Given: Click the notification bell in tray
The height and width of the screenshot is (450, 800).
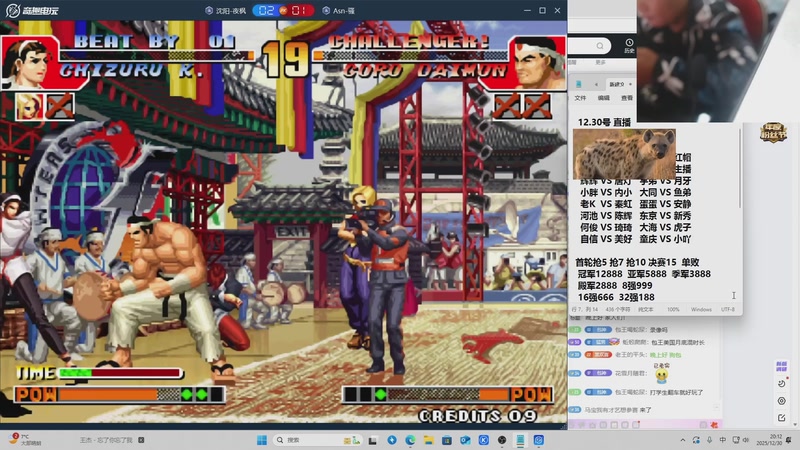Looking at the screenshot, I should 789,440.
